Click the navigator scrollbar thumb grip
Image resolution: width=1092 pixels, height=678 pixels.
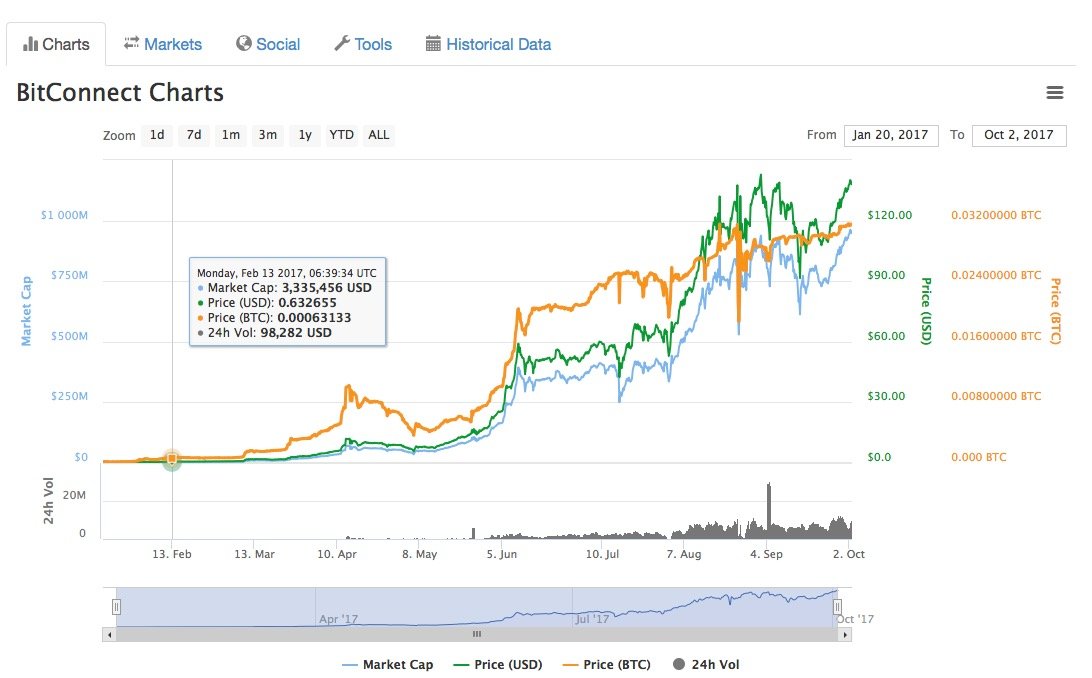point(477,634)
